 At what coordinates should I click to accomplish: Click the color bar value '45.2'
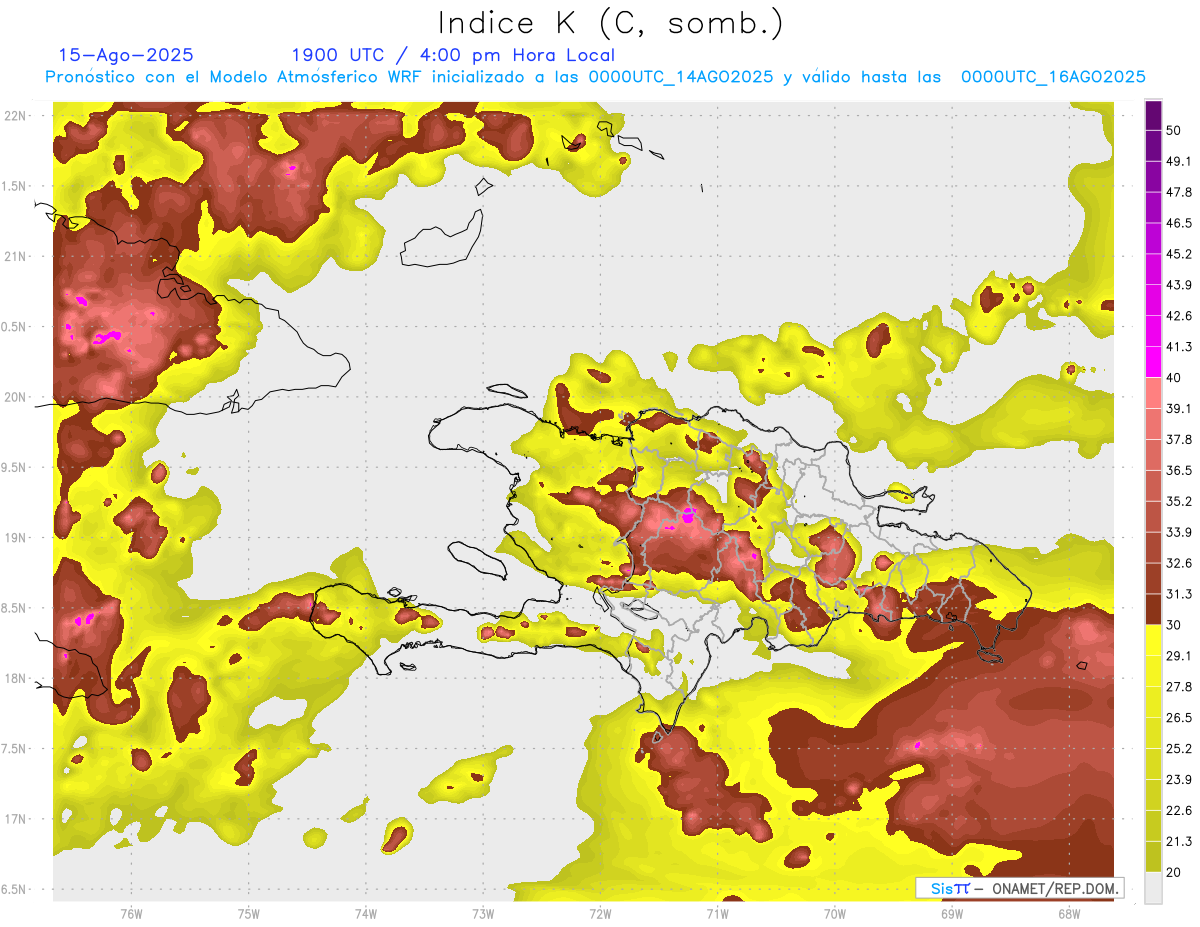tap(1179, 254)
